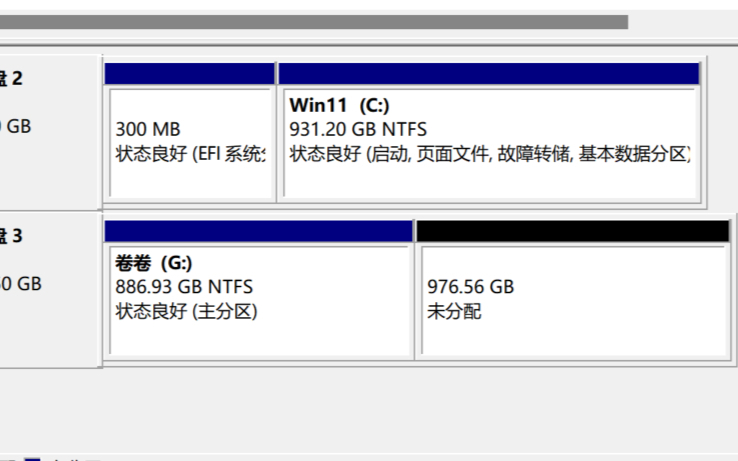Click the blue header strip above 300 MB partition
This screenshot has width=738, height=461.
(x=189, y=74)
